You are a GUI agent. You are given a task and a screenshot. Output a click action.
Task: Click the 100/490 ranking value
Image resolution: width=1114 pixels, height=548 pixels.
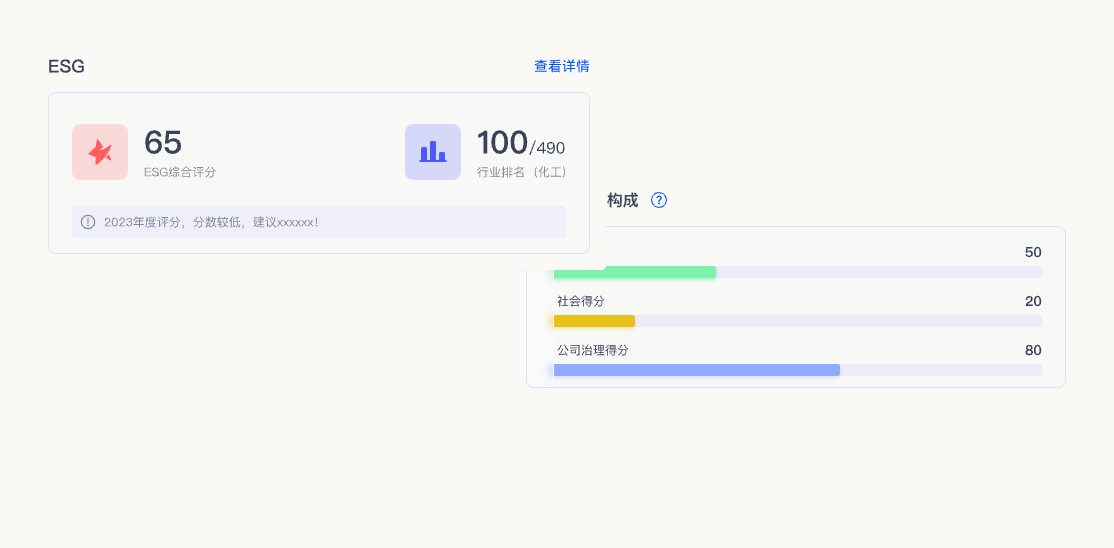(521, 143)
